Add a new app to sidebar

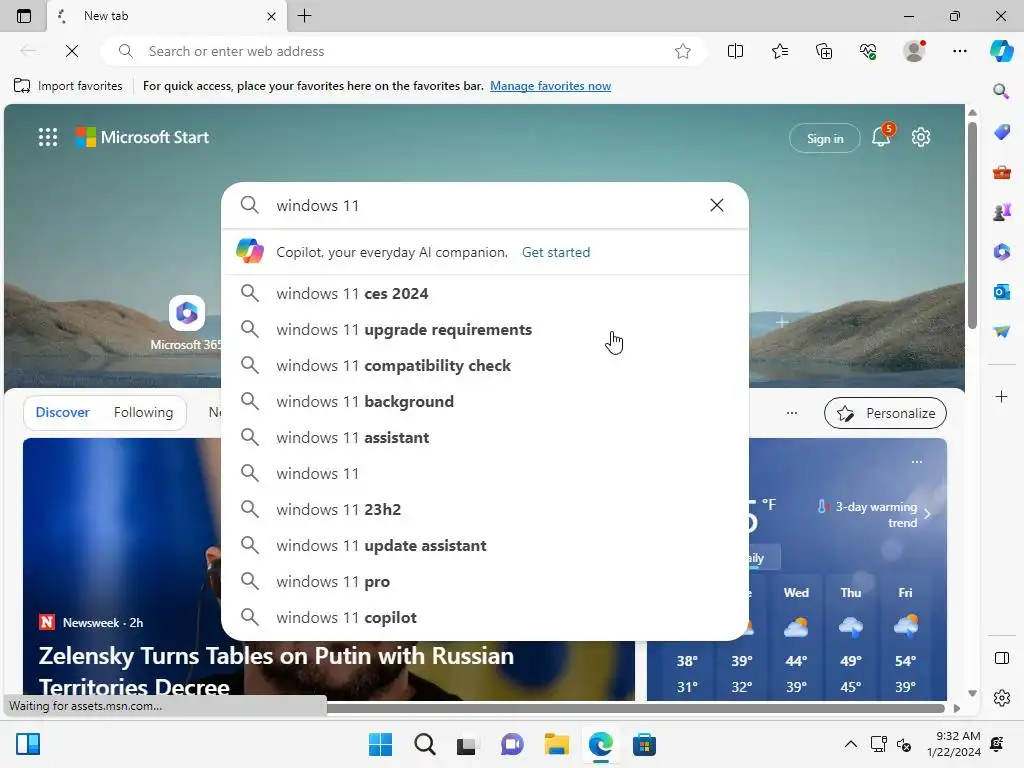1001,396
